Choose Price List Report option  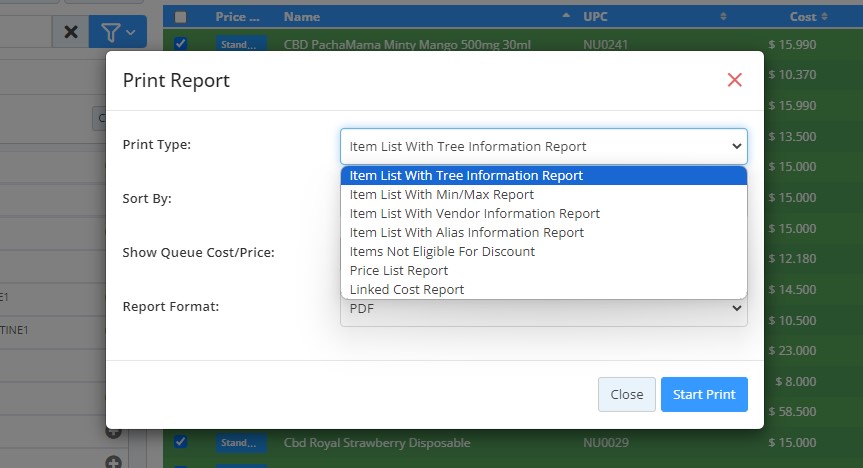tap(544, 270)
